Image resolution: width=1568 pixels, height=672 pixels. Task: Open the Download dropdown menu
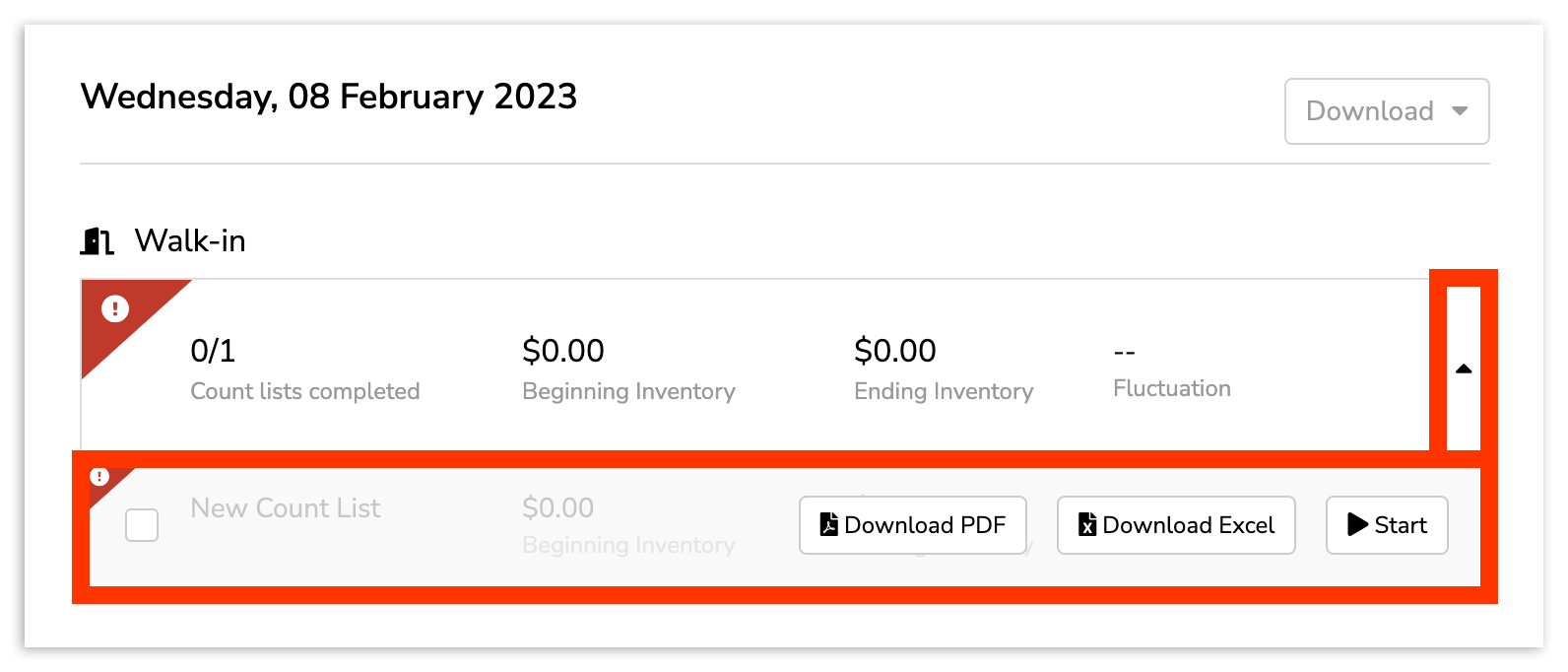[x=1386, y=111]
